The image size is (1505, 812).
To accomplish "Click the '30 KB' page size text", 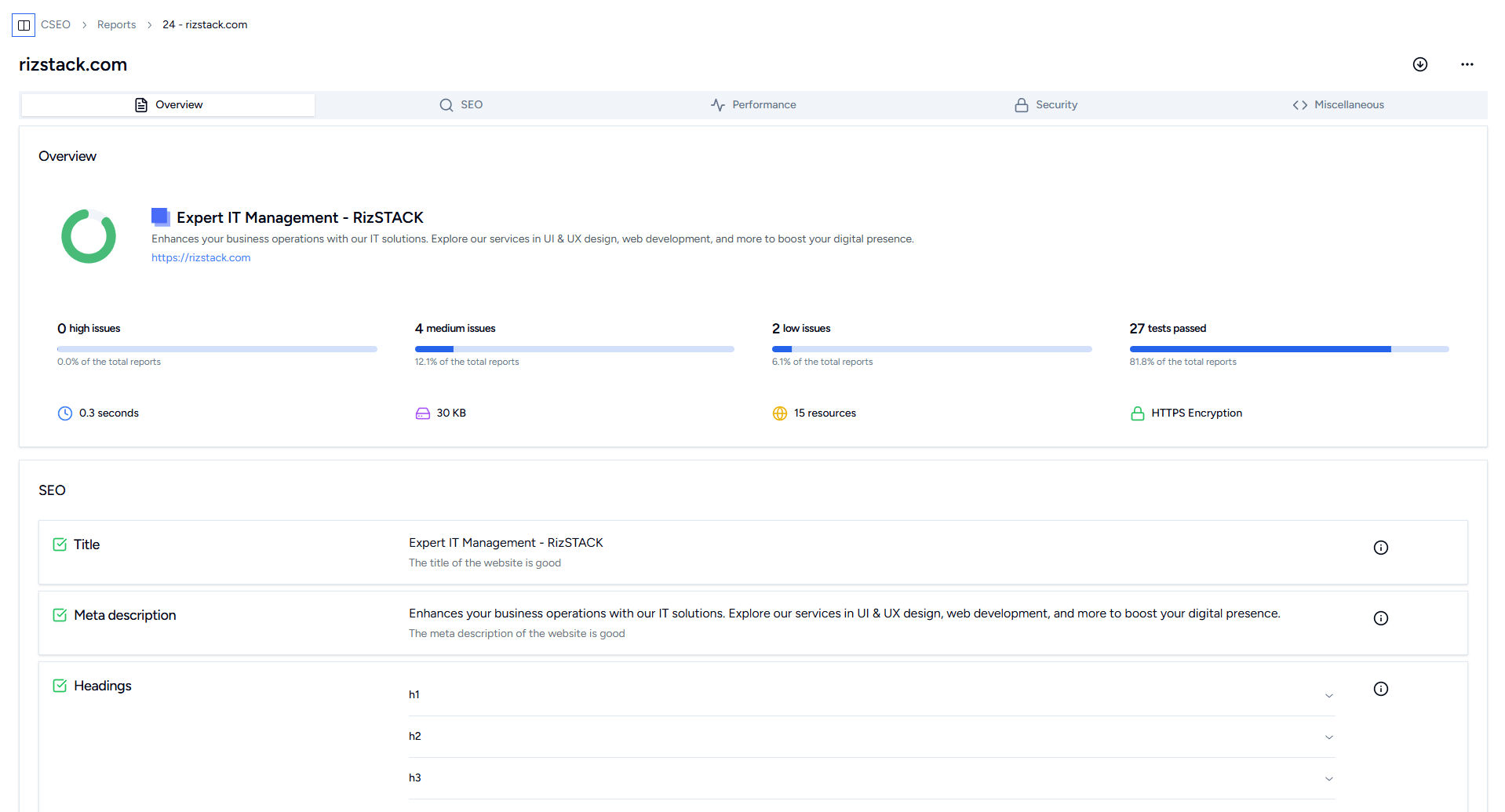I will point(451,413).
